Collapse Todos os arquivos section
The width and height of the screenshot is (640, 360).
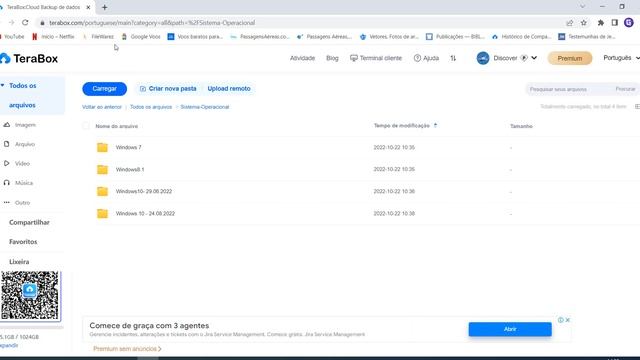click(3, 85)
